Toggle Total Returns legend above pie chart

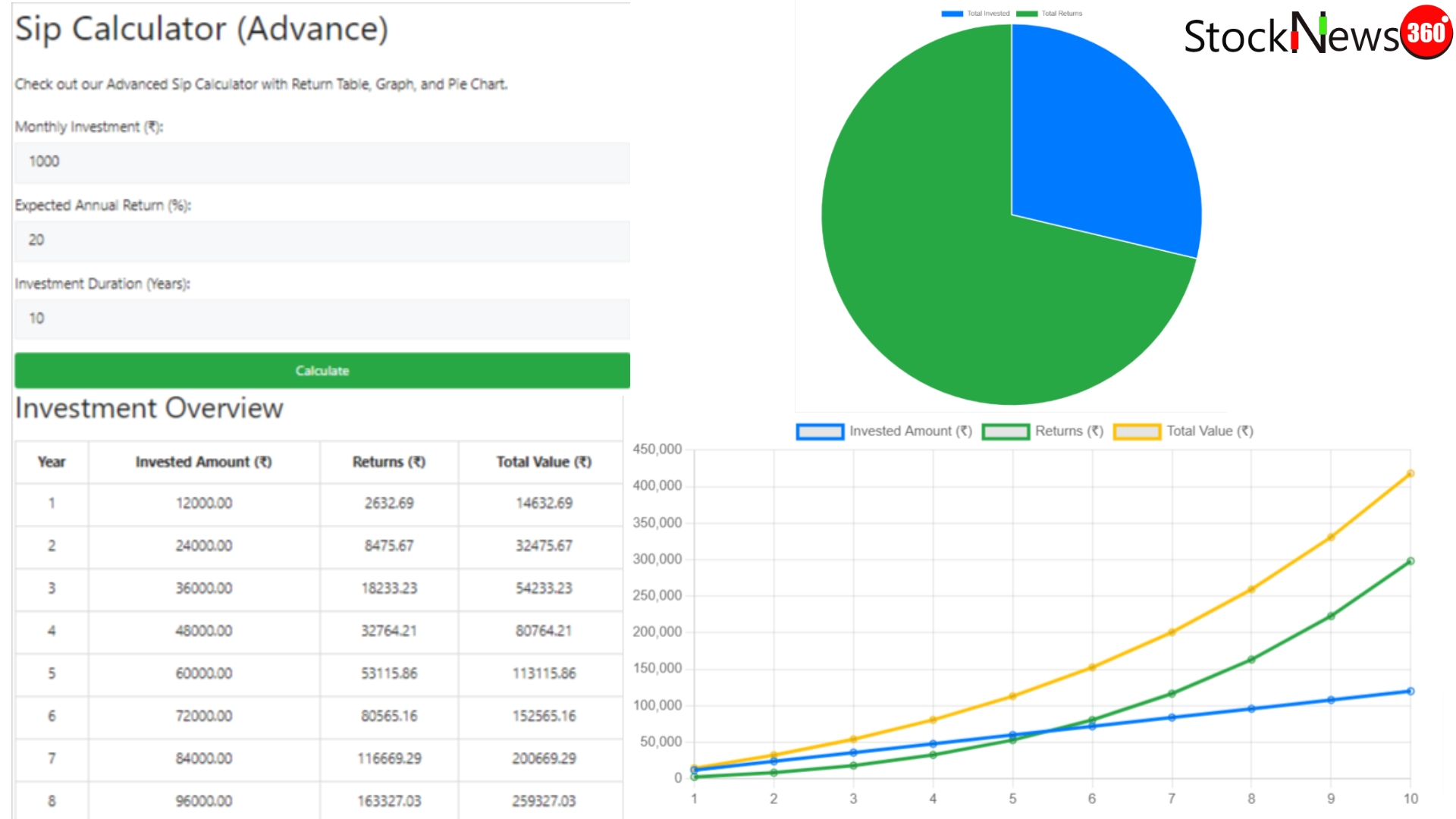click(1050, 14)
